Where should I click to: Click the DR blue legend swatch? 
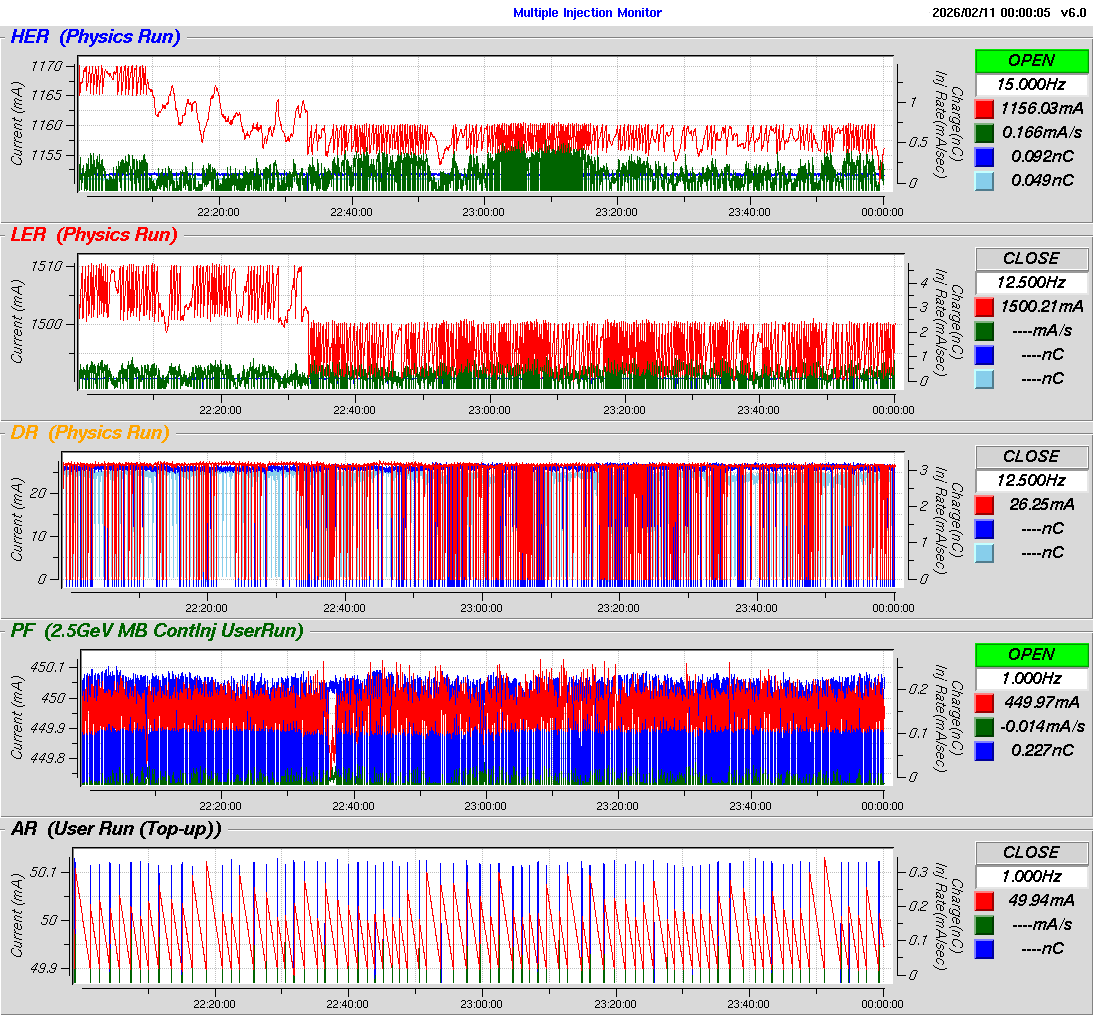[984, 528]
